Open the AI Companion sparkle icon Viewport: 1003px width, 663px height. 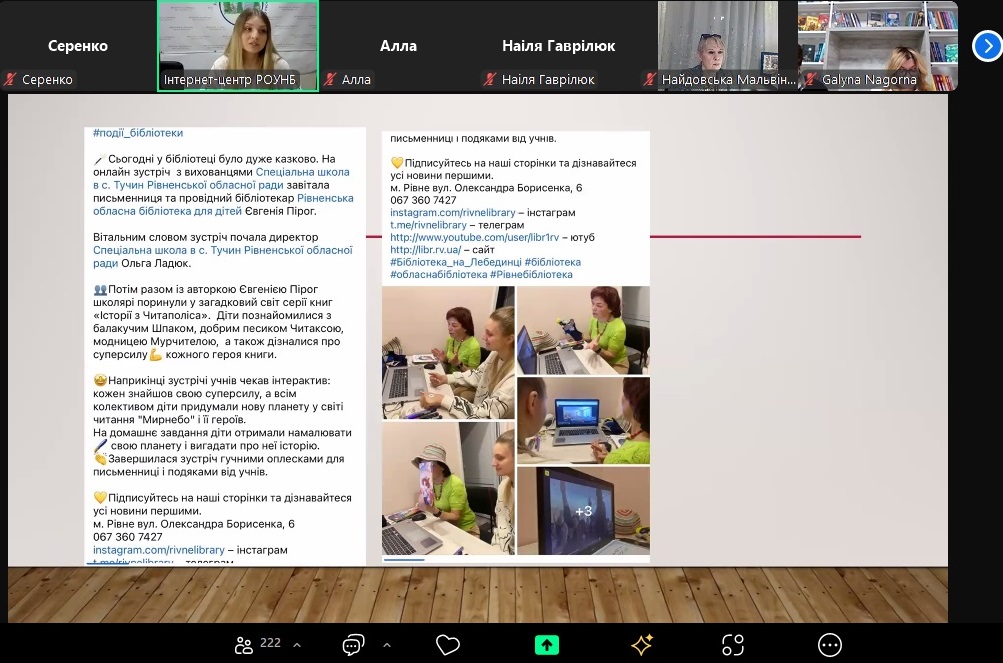(x=642, y=645)
